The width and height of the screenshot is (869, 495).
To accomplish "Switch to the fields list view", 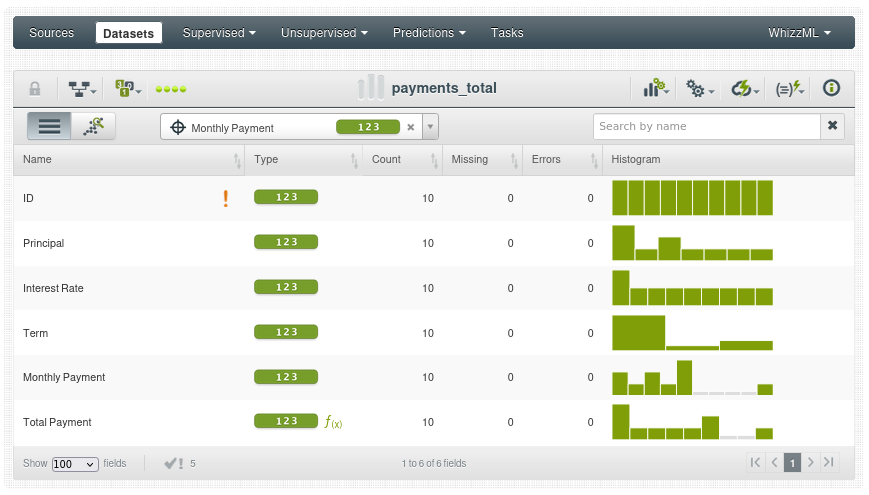I will (49, 126).
